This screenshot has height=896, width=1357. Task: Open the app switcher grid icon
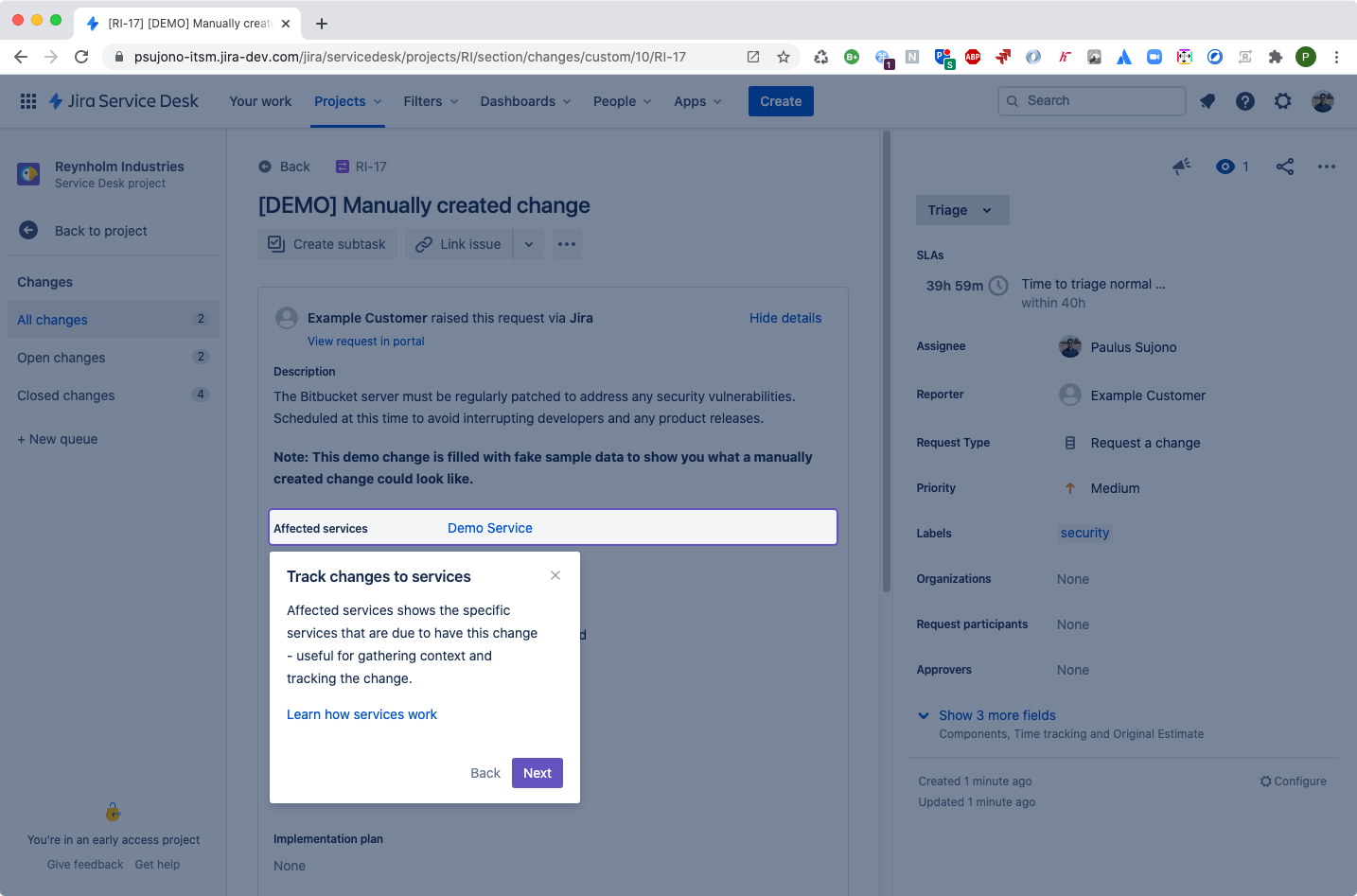click(x=27, y=101)
